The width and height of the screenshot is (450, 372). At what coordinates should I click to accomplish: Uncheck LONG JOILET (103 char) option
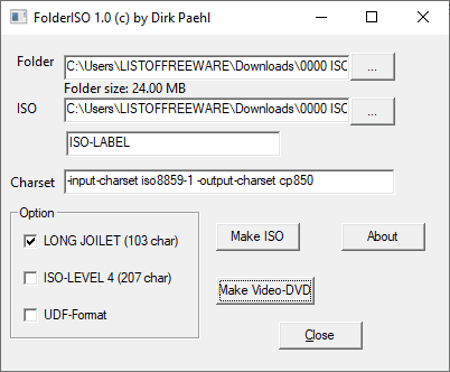[x=30, y=241]
